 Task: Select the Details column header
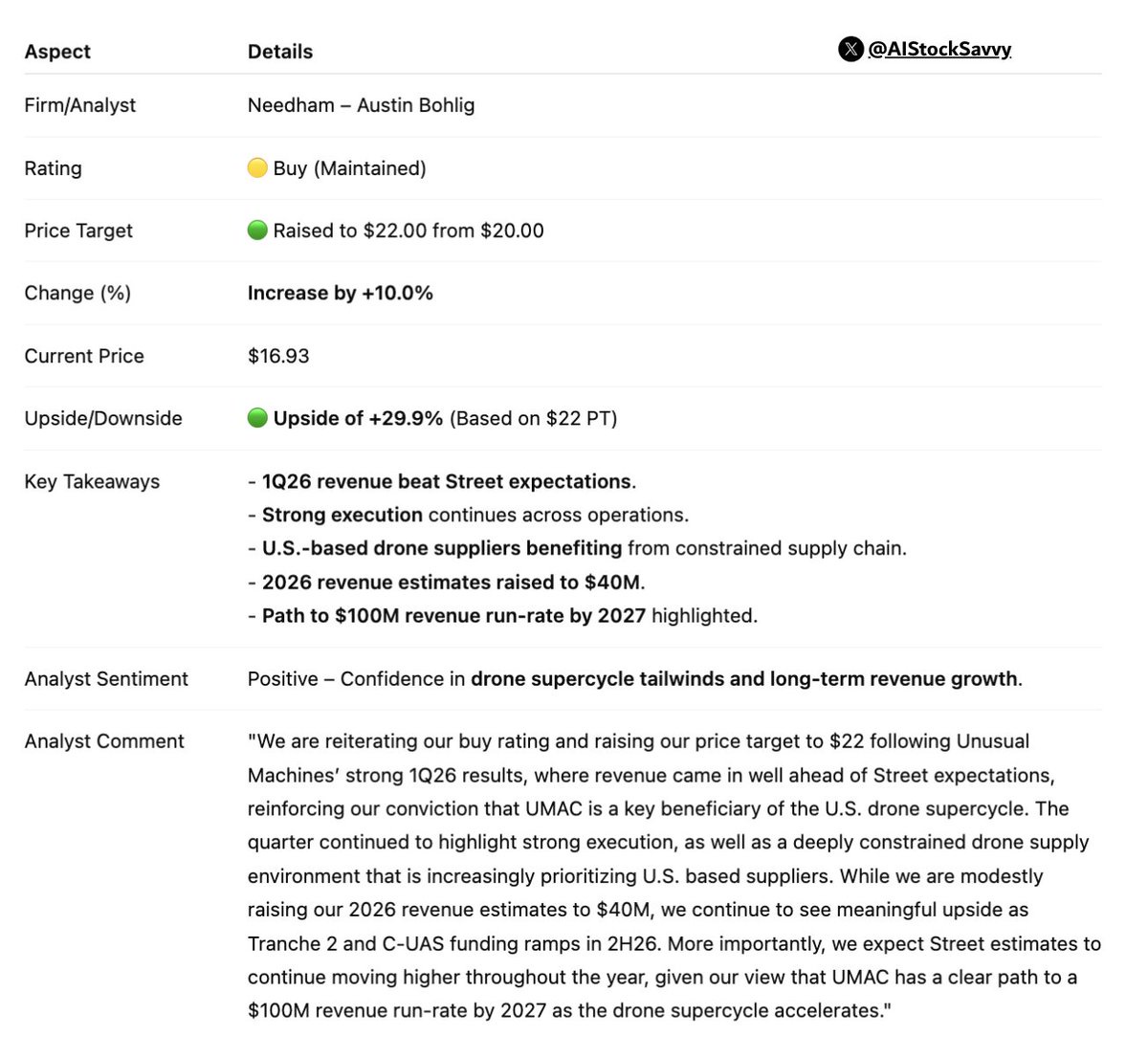pyautogui.click(x=280, y=52)
